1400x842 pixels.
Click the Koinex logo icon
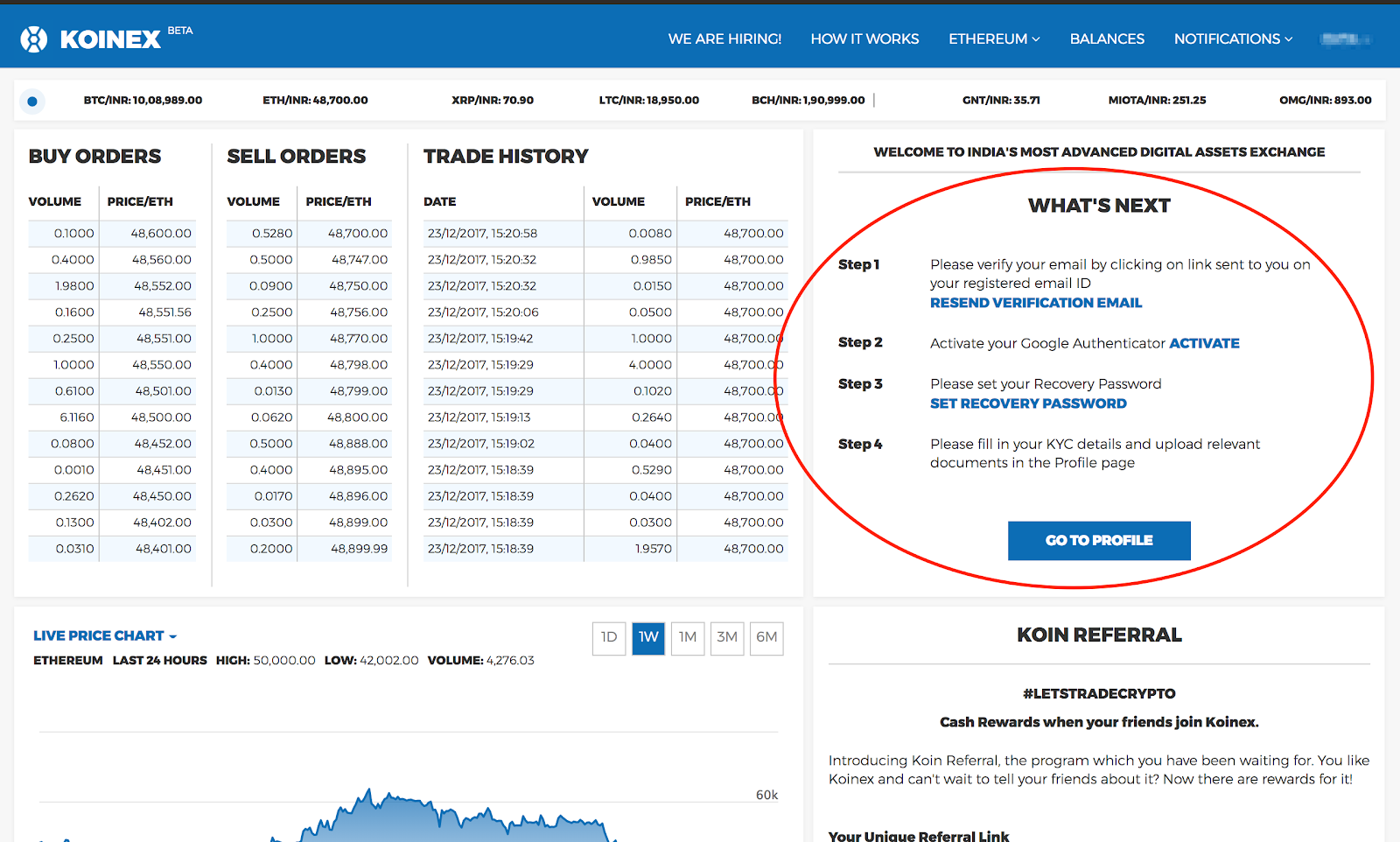(x=34, y=39)
